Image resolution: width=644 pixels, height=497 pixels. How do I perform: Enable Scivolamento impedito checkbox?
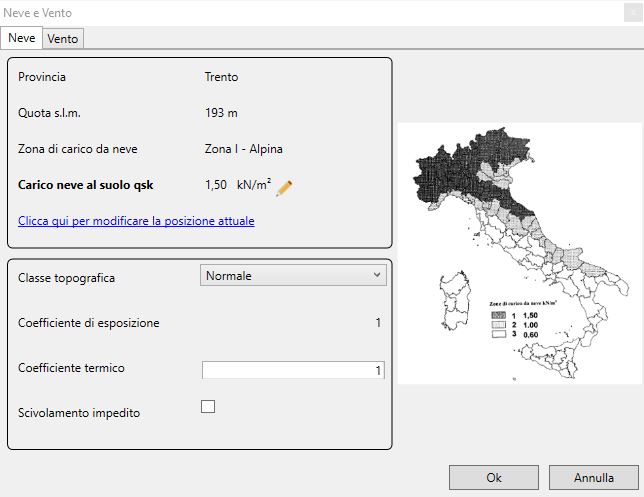[x=208, y=407]
